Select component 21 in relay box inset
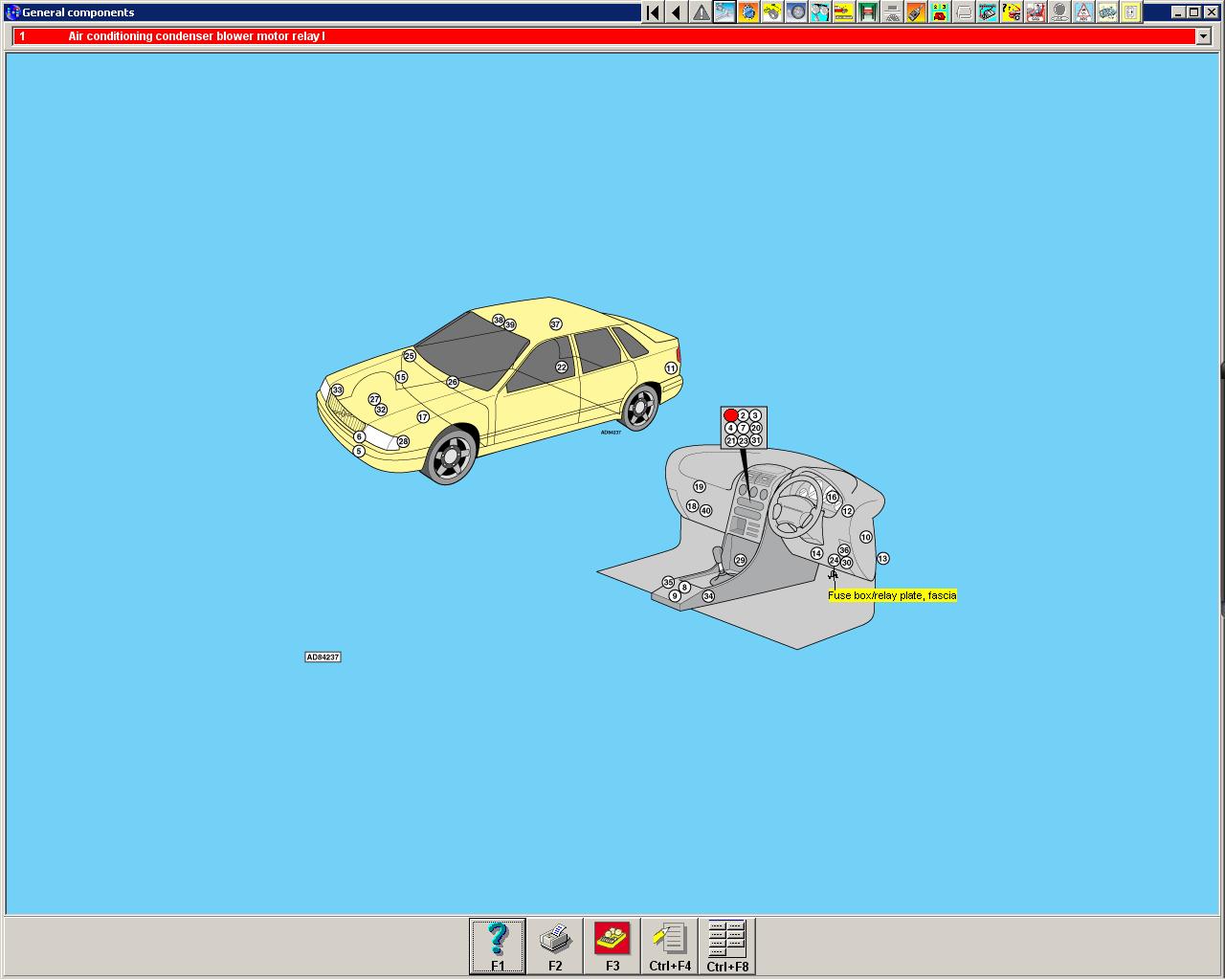 pos(731,440)
